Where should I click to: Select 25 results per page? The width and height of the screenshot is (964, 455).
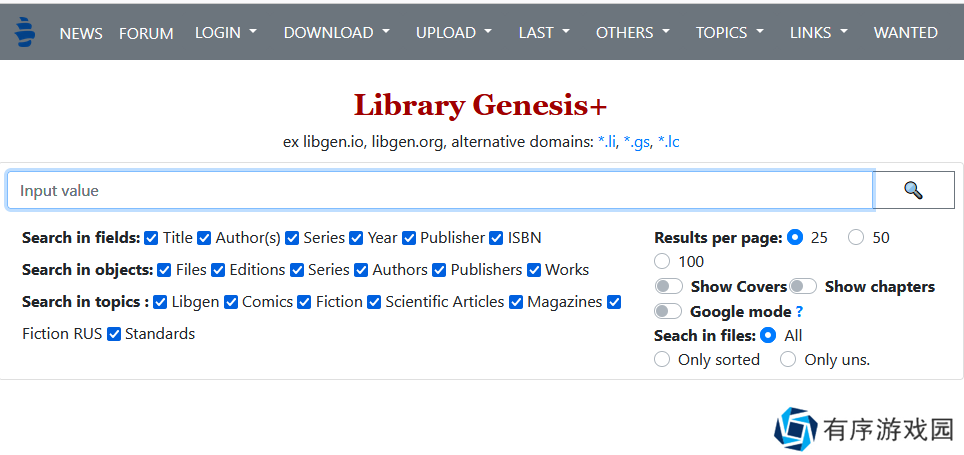(x=795, y=237)
